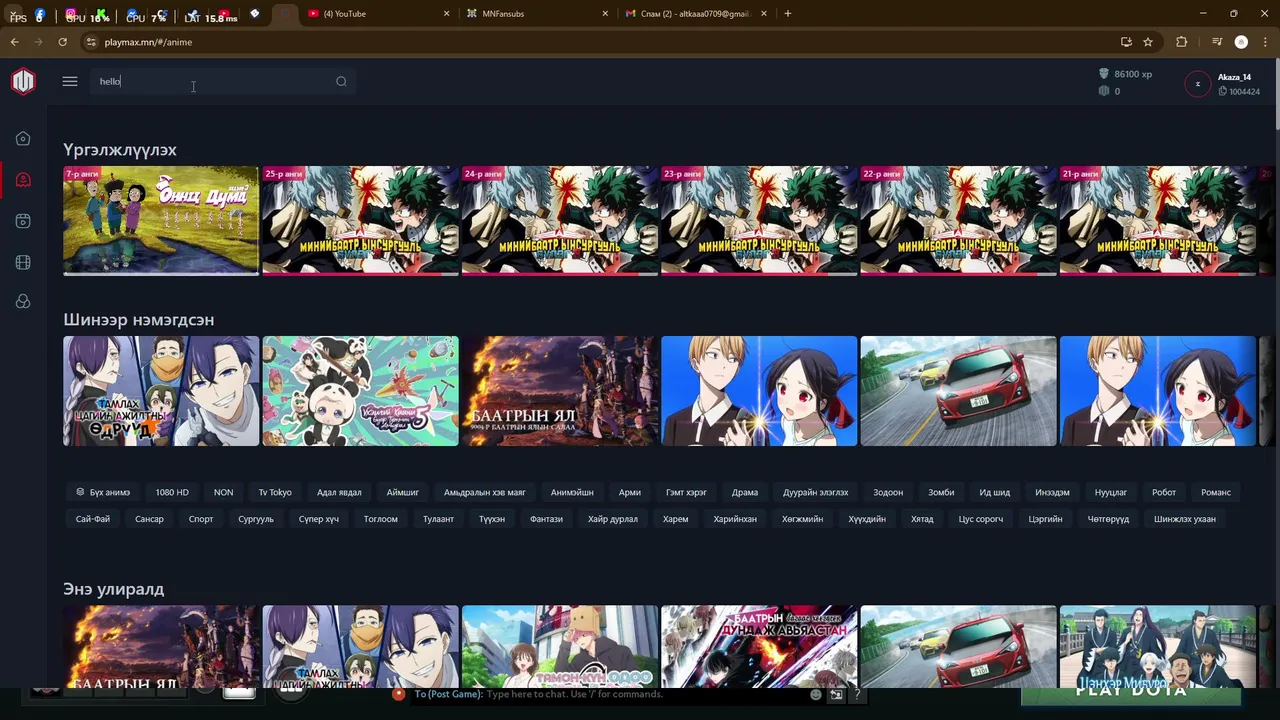
Task: Switch to the Gmail Спам tab
Action: point(696,14)
